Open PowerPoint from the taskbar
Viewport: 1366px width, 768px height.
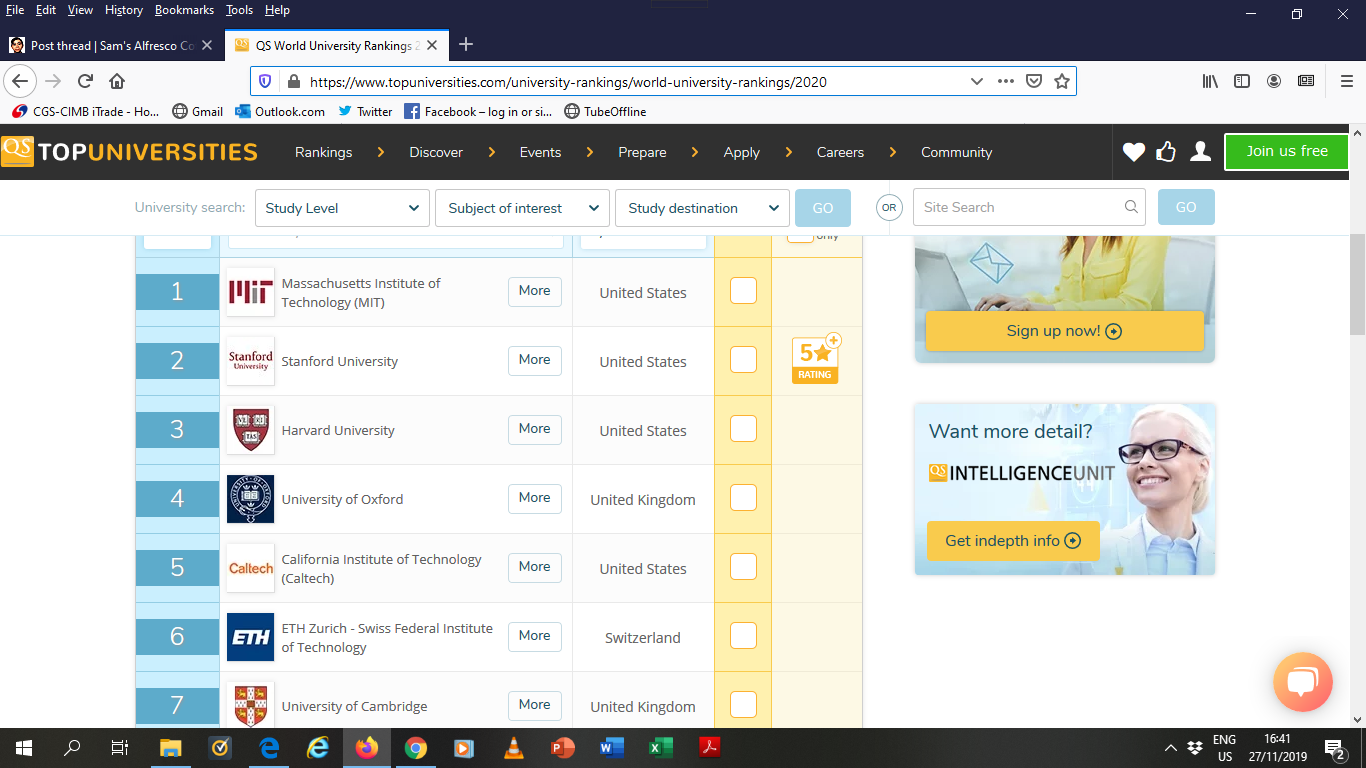(563, 747)
